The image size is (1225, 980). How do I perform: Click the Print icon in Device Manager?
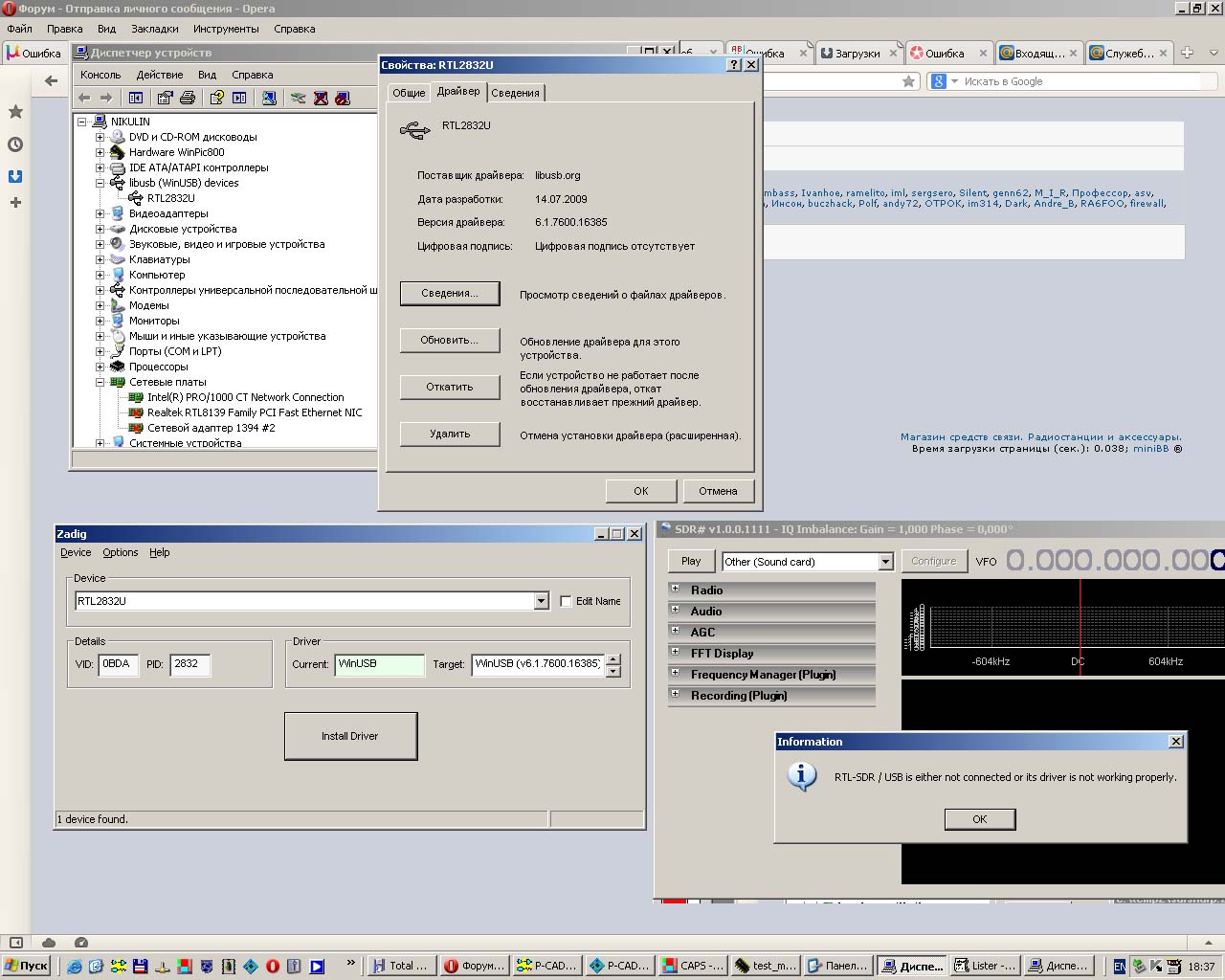[188, 98]
